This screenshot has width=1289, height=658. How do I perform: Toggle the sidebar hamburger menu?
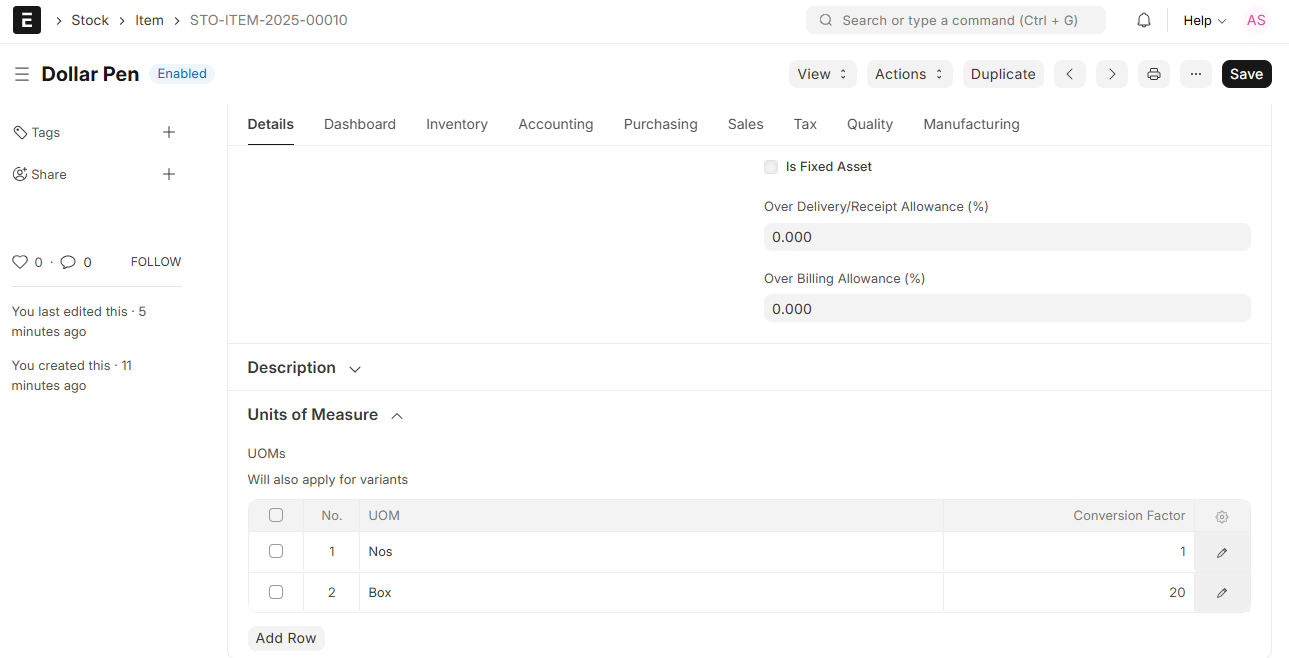pyautogui.click(x=22, y=74)
